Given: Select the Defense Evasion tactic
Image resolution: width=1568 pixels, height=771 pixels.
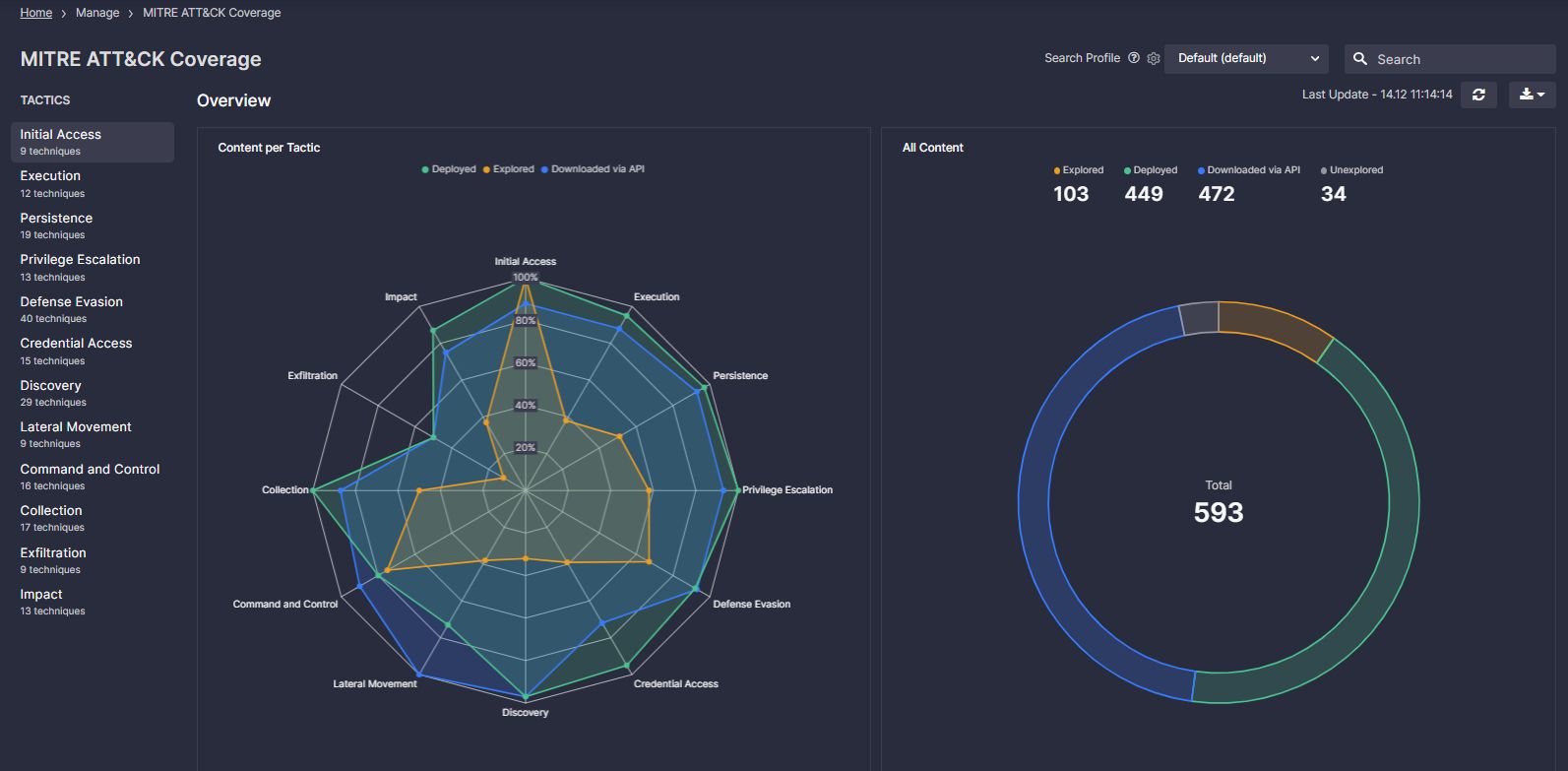Looking at the screenshot, I should click(x=93, y=309).
